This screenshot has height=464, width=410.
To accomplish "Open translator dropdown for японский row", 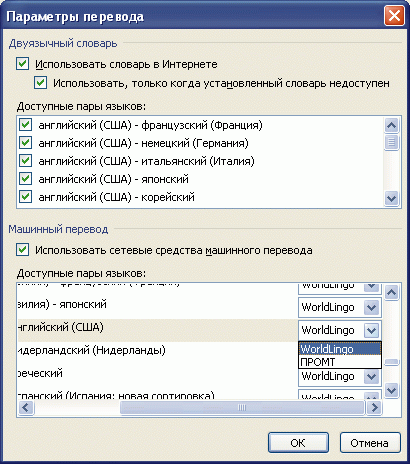I will point(371,307).
